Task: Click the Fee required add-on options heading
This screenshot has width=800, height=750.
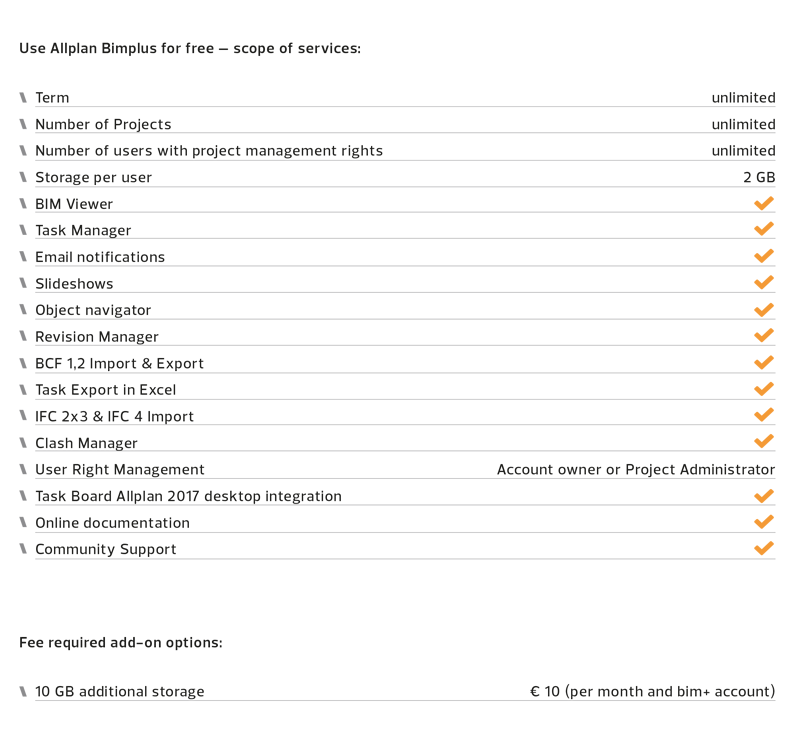Action: click(x=121, y=642)
